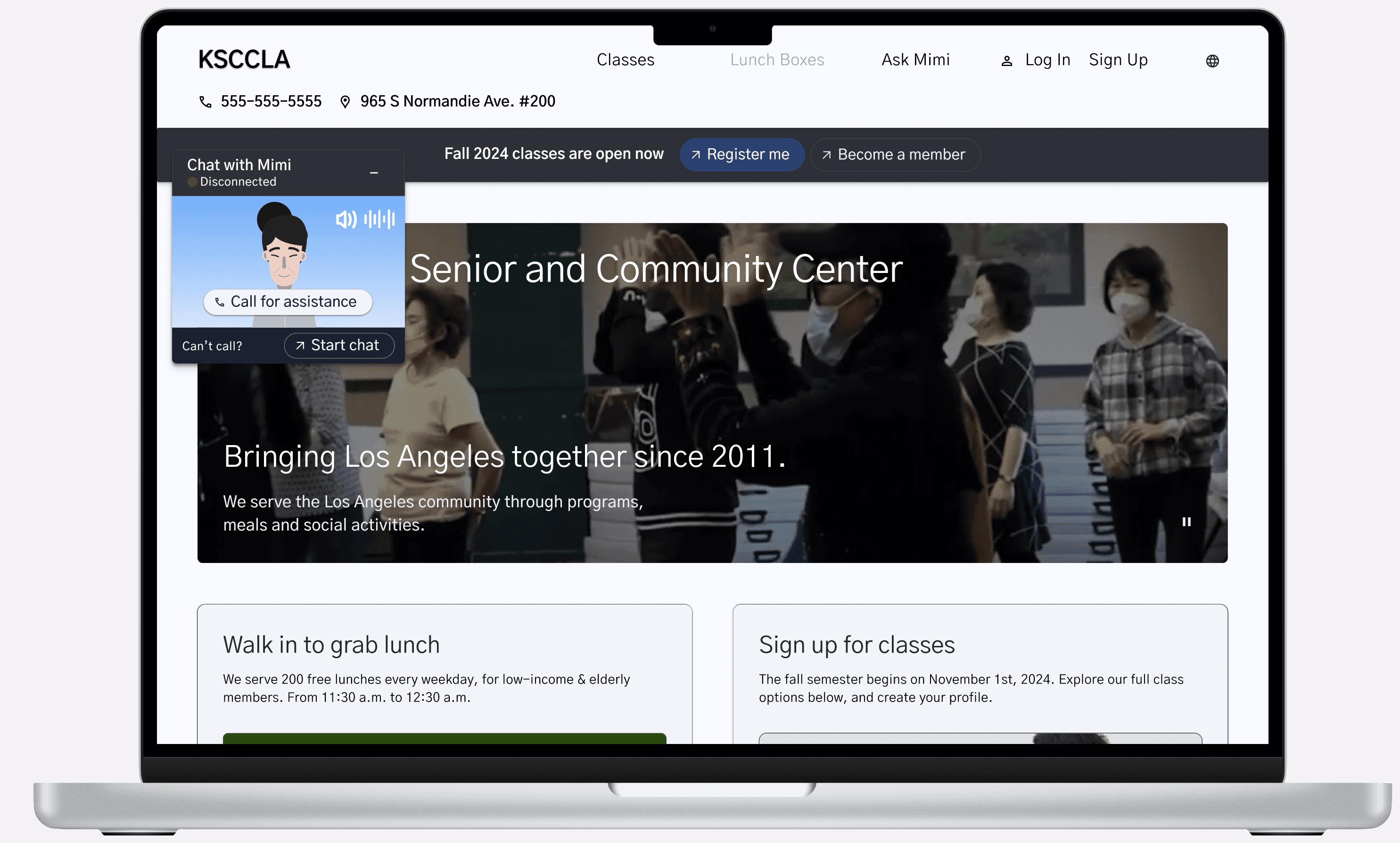The height and width of the screenshot is (843, 1400).
Task: Go to Ask Mimi page
Action: point(915,60)
